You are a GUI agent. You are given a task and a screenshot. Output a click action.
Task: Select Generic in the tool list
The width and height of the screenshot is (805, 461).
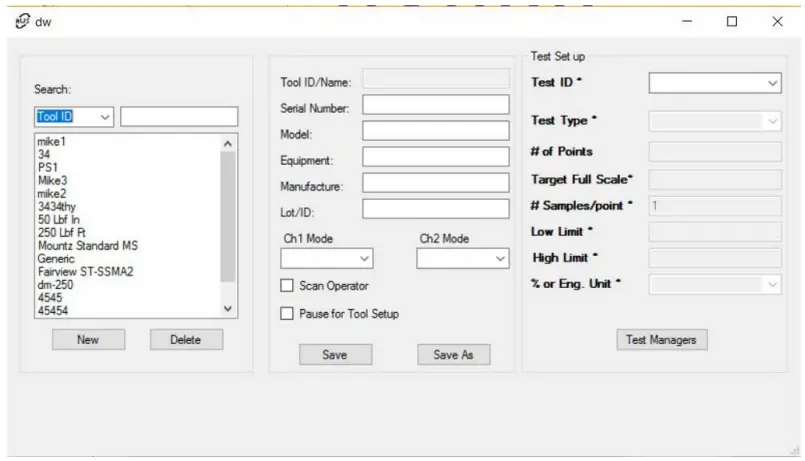point(56,259)
